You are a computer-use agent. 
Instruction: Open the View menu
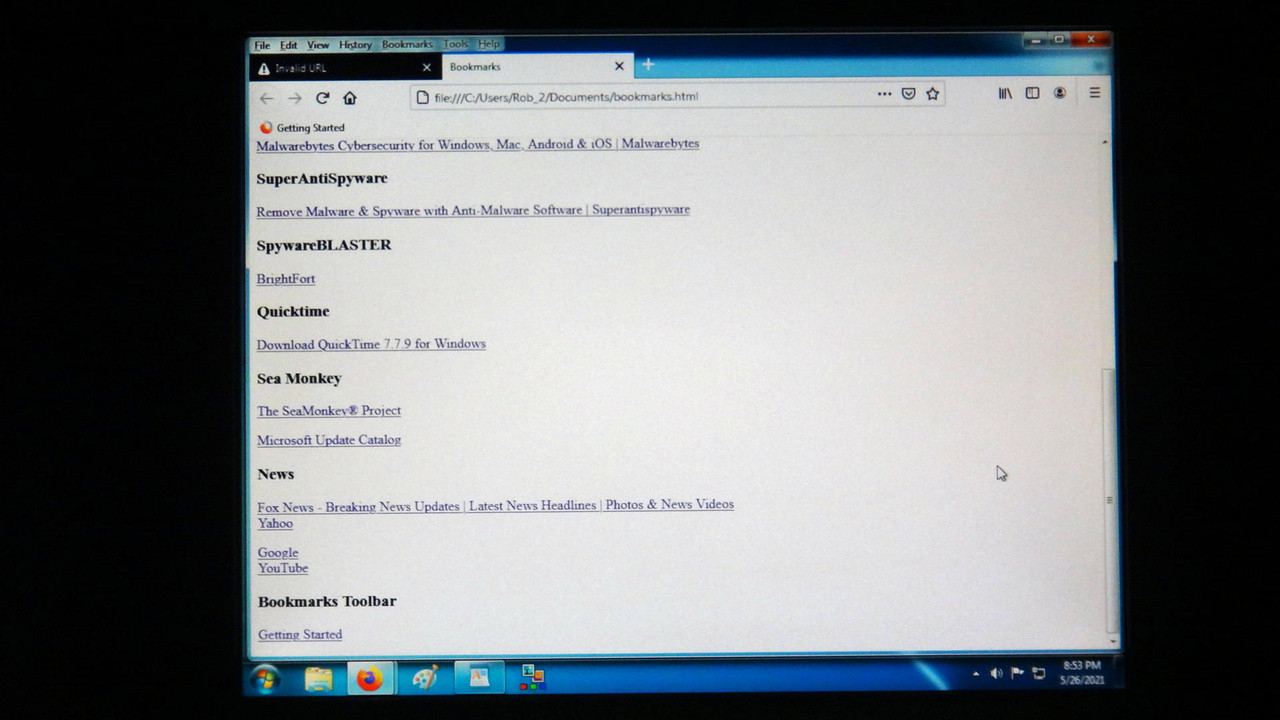pos(318,45)
